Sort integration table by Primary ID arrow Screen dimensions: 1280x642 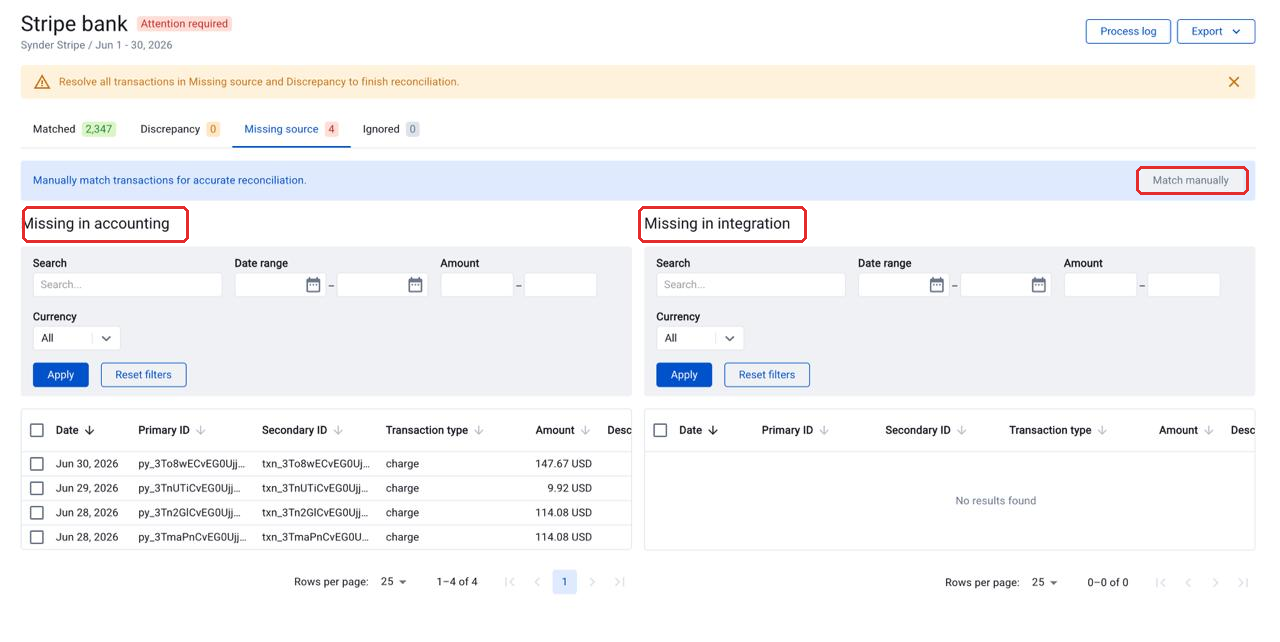click(824, 430)
